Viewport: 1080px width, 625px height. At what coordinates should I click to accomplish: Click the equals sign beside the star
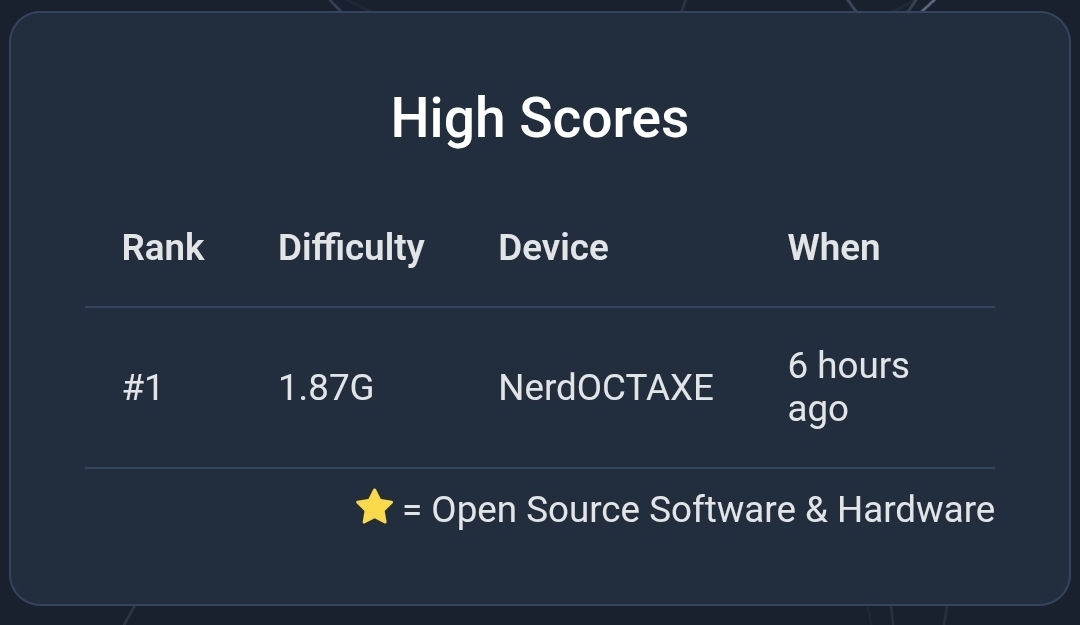tap(412, 511)
